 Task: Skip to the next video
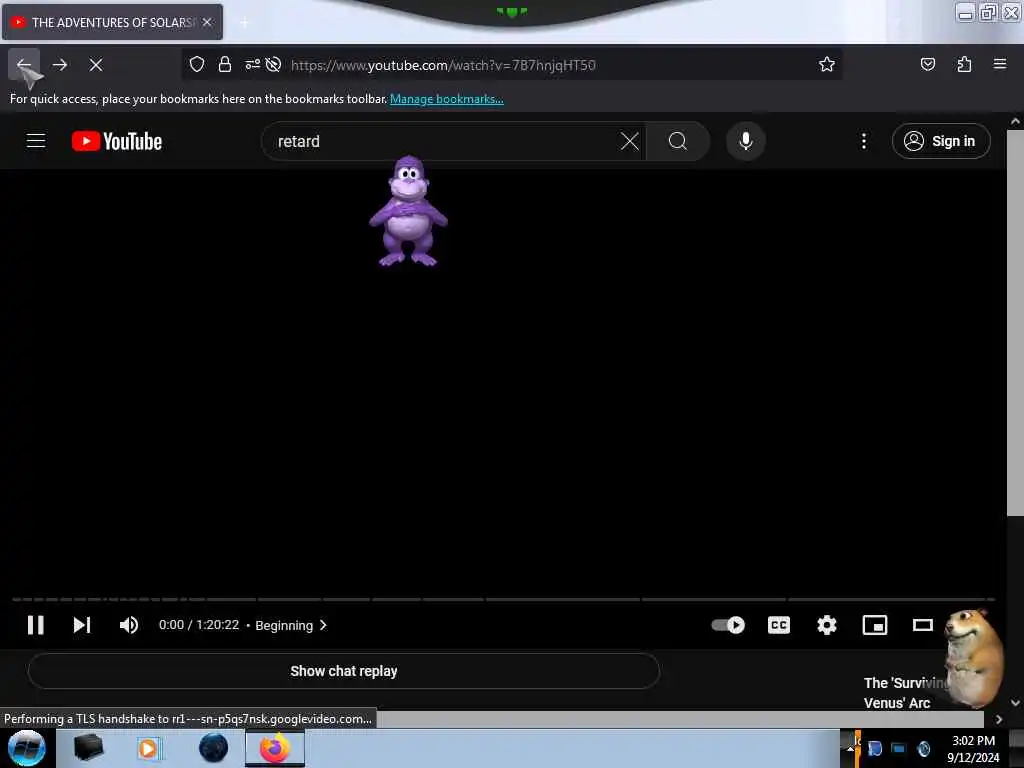(x=82, y=625)
